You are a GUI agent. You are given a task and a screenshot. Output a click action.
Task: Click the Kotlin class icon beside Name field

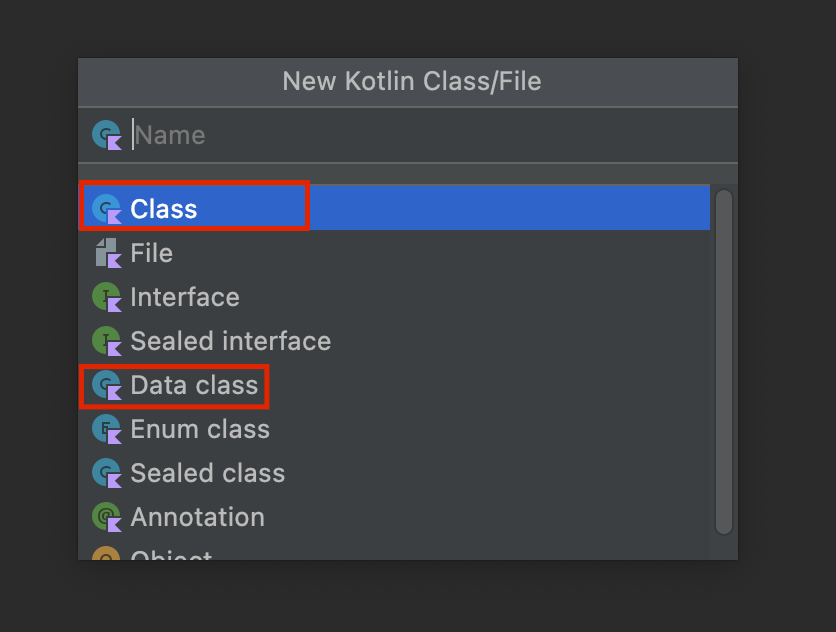(107, 135)
